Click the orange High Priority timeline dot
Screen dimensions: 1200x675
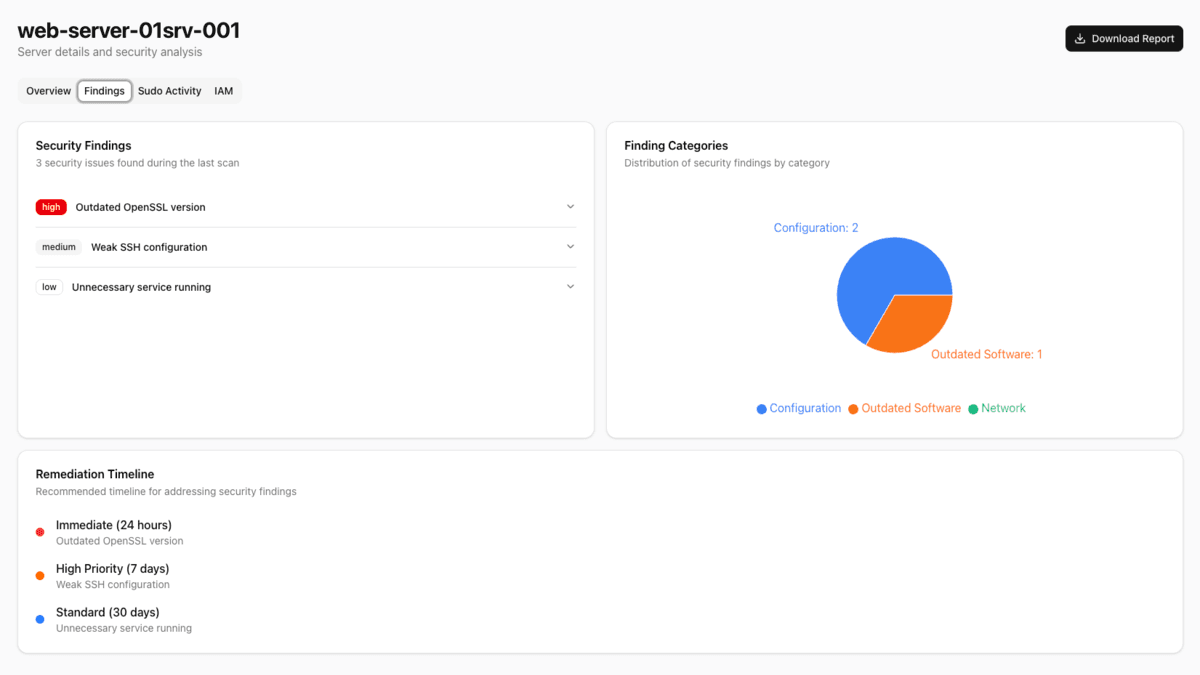39,575
